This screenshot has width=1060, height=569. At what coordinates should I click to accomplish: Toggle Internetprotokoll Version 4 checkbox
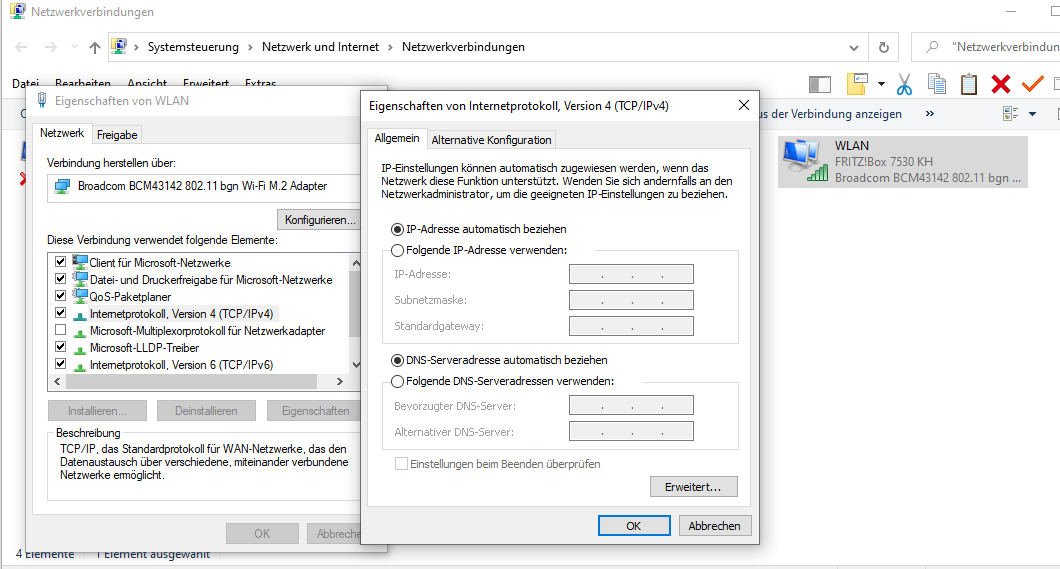61,313
